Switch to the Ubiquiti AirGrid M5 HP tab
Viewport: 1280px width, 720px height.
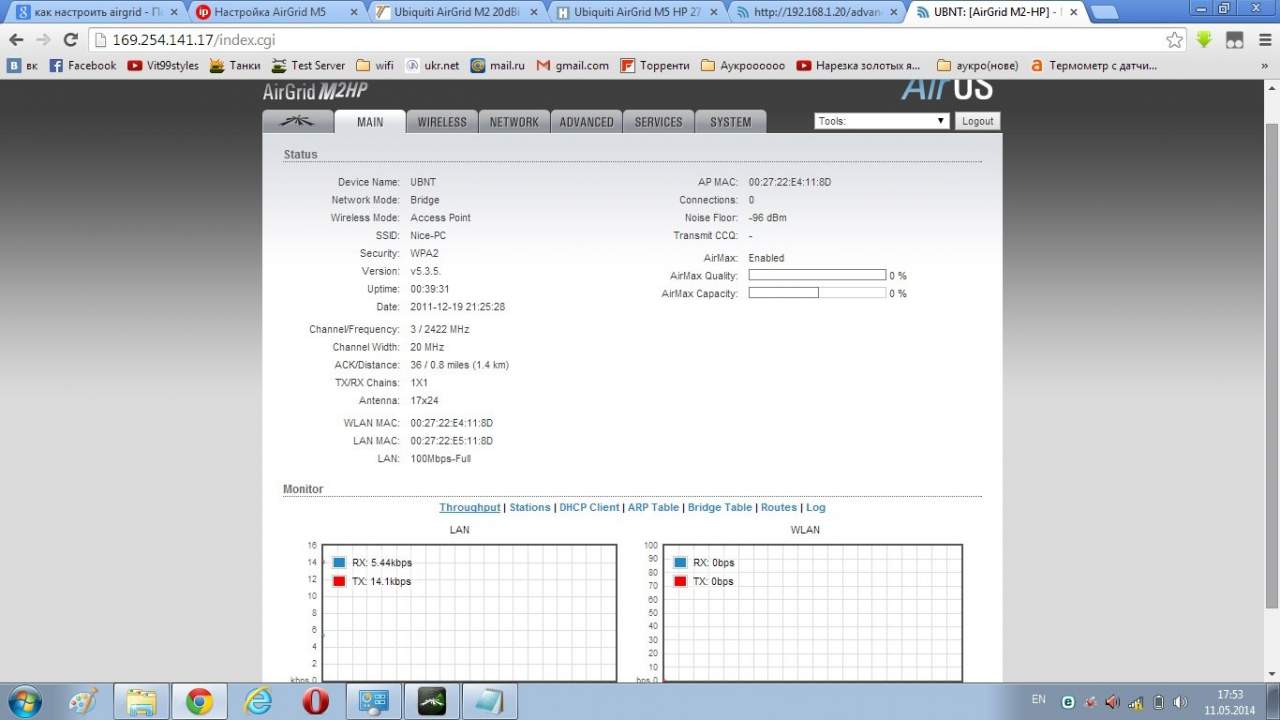636,12
